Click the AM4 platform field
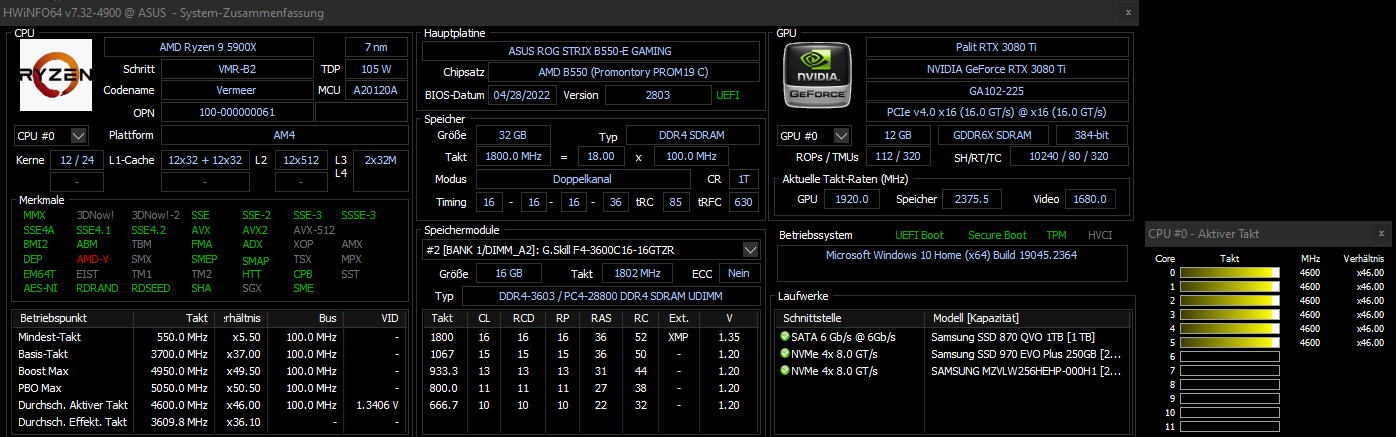The width and height of the screenshot is (1396, 437). pos(284,135)
